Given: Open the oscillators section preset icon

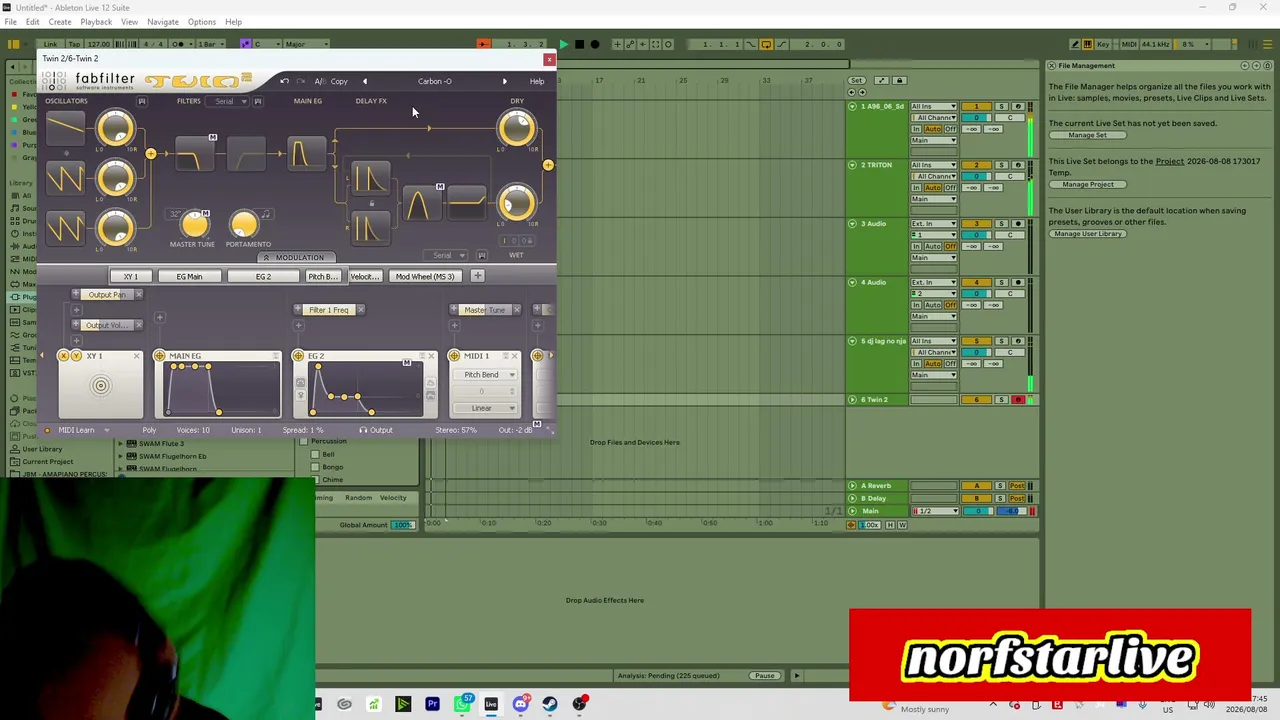Looking at the screenshot, I should coord(142,101).
